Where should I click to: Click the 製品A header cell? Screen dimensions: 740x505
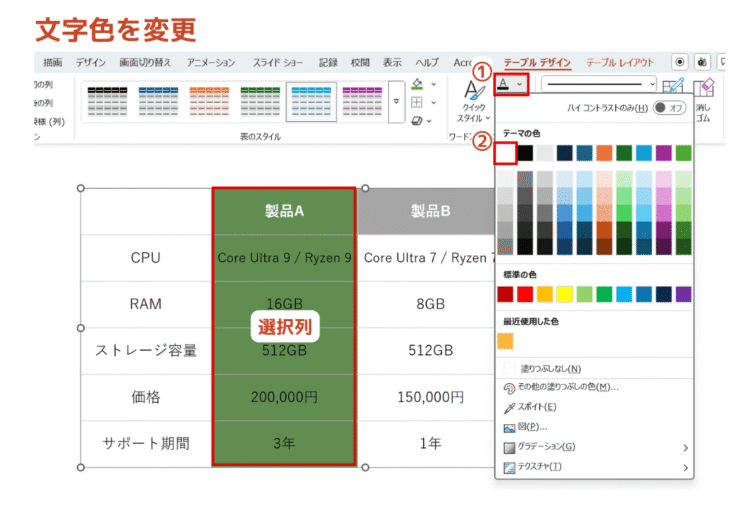(x=284, y=211)
